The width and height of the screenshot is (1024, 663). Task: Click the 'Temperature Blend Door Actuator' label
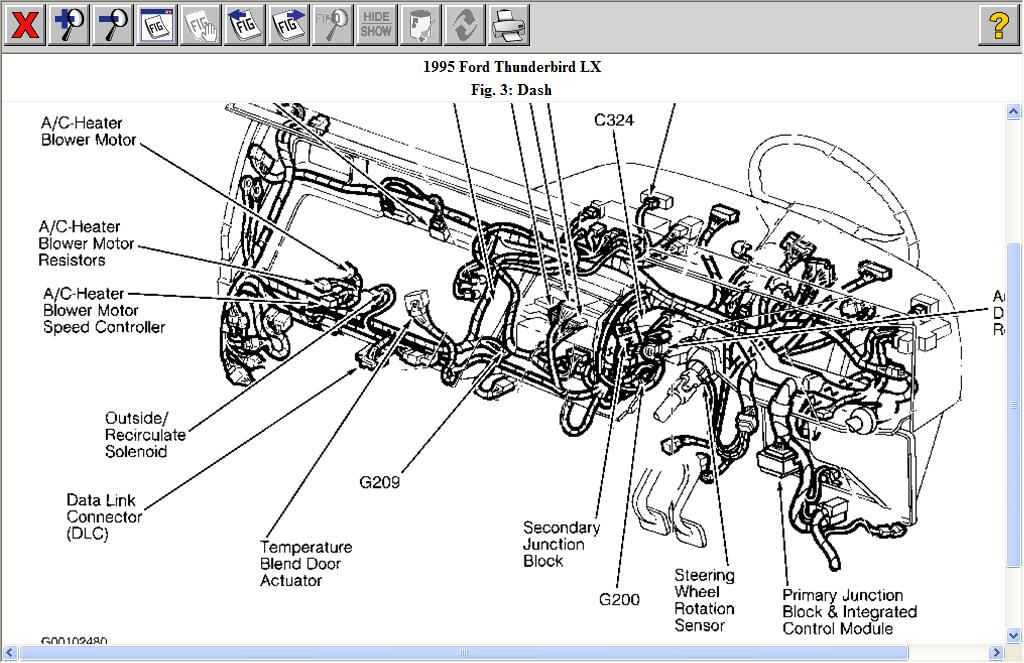(306, 564)
